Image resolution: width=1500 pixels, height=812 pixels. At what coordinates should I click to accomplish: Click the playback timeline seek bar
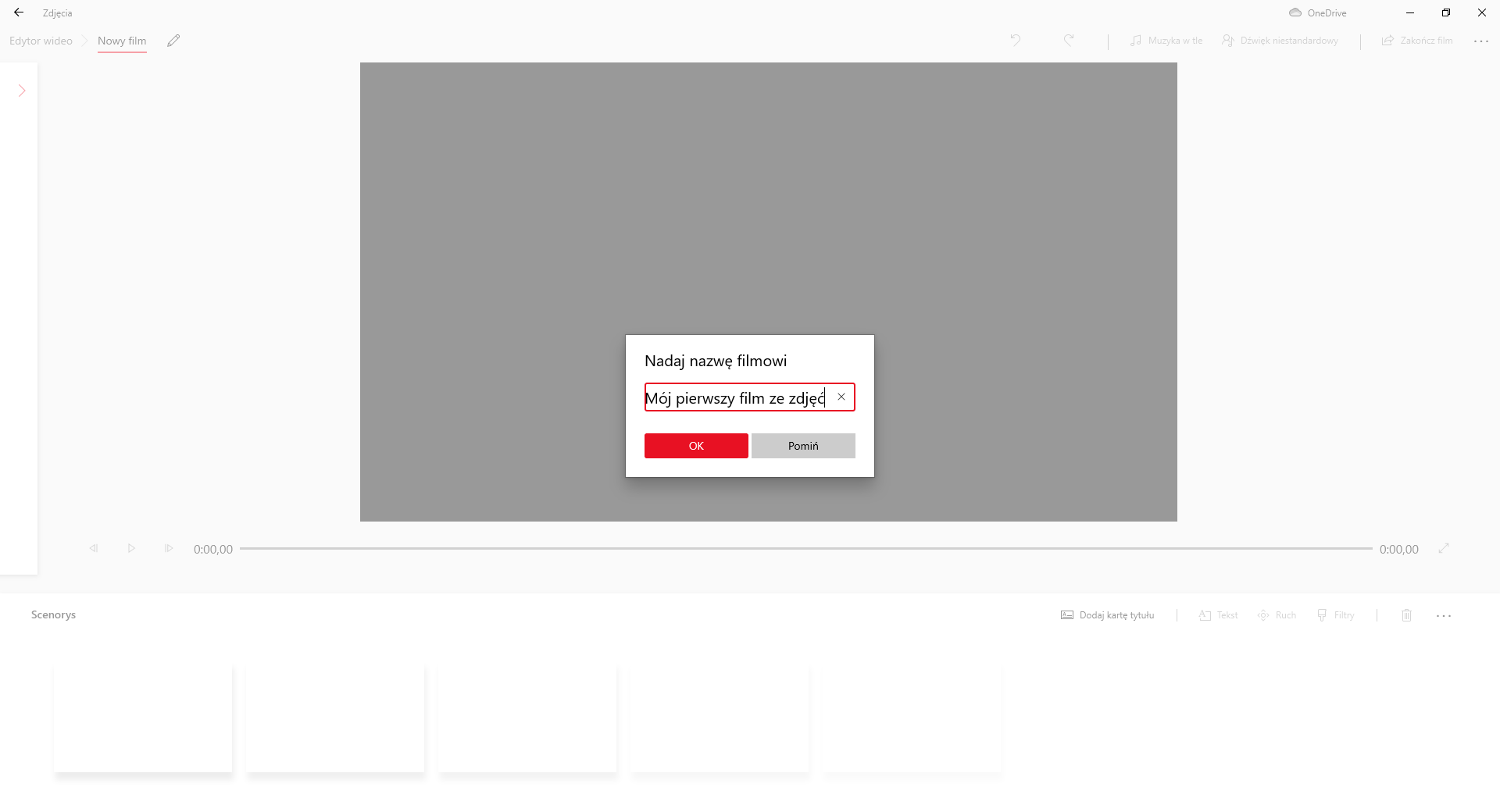coord(805,549)
